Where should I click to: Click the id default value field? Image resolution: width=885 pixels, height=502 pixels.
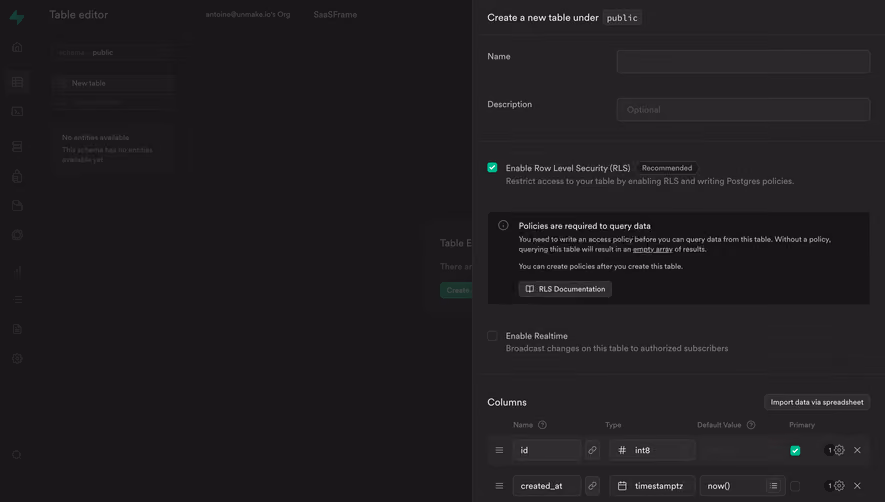pyautogui.click(x=742, y=450)
